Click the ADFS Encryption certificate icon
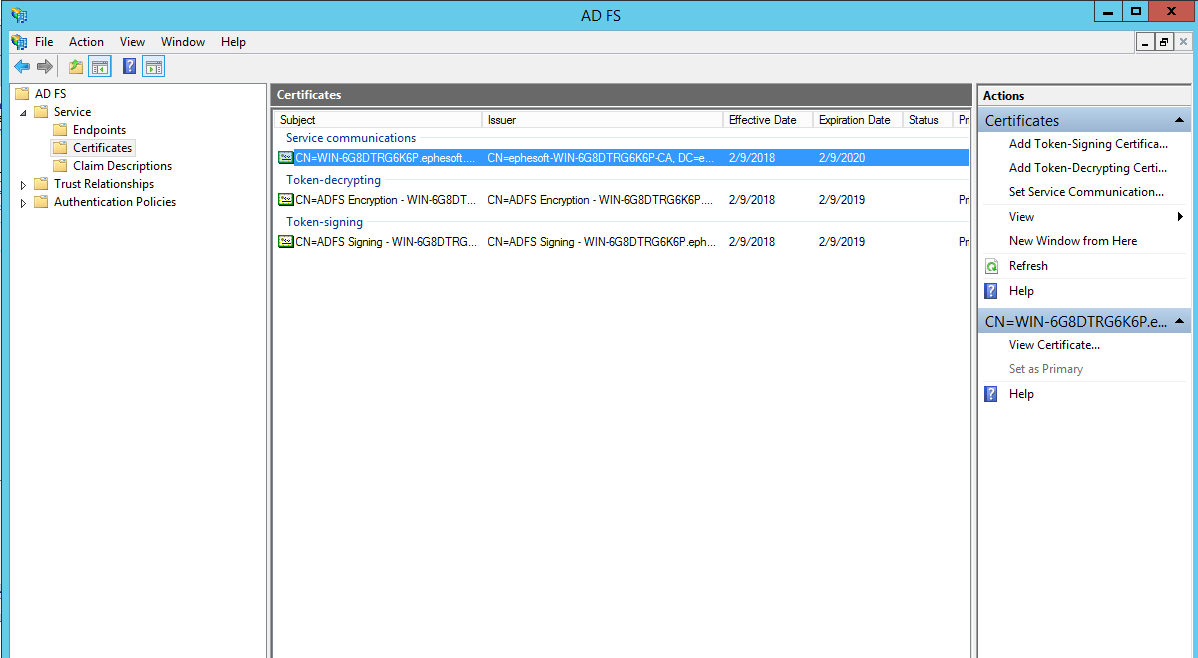1198x658 pixels. pyautogui.click(x=286, y=199)
